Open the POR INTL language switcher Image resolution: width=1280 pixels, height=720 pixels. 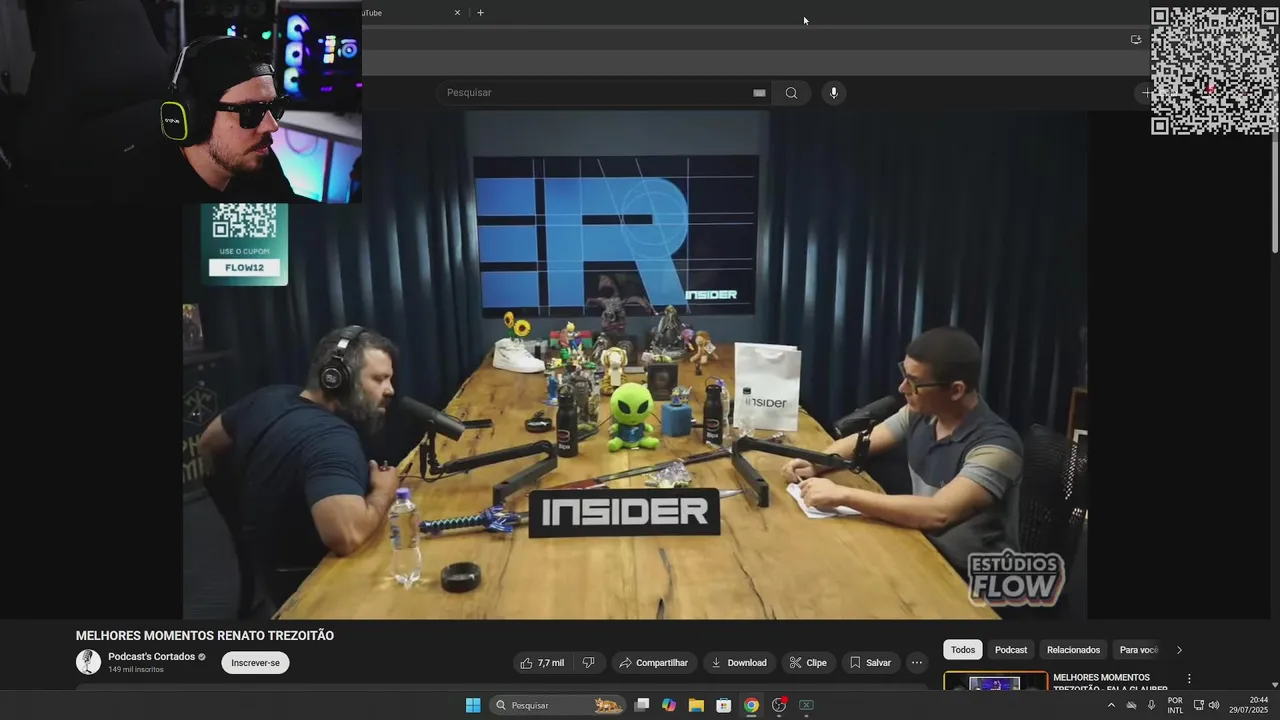click(x=1175, y=705)
